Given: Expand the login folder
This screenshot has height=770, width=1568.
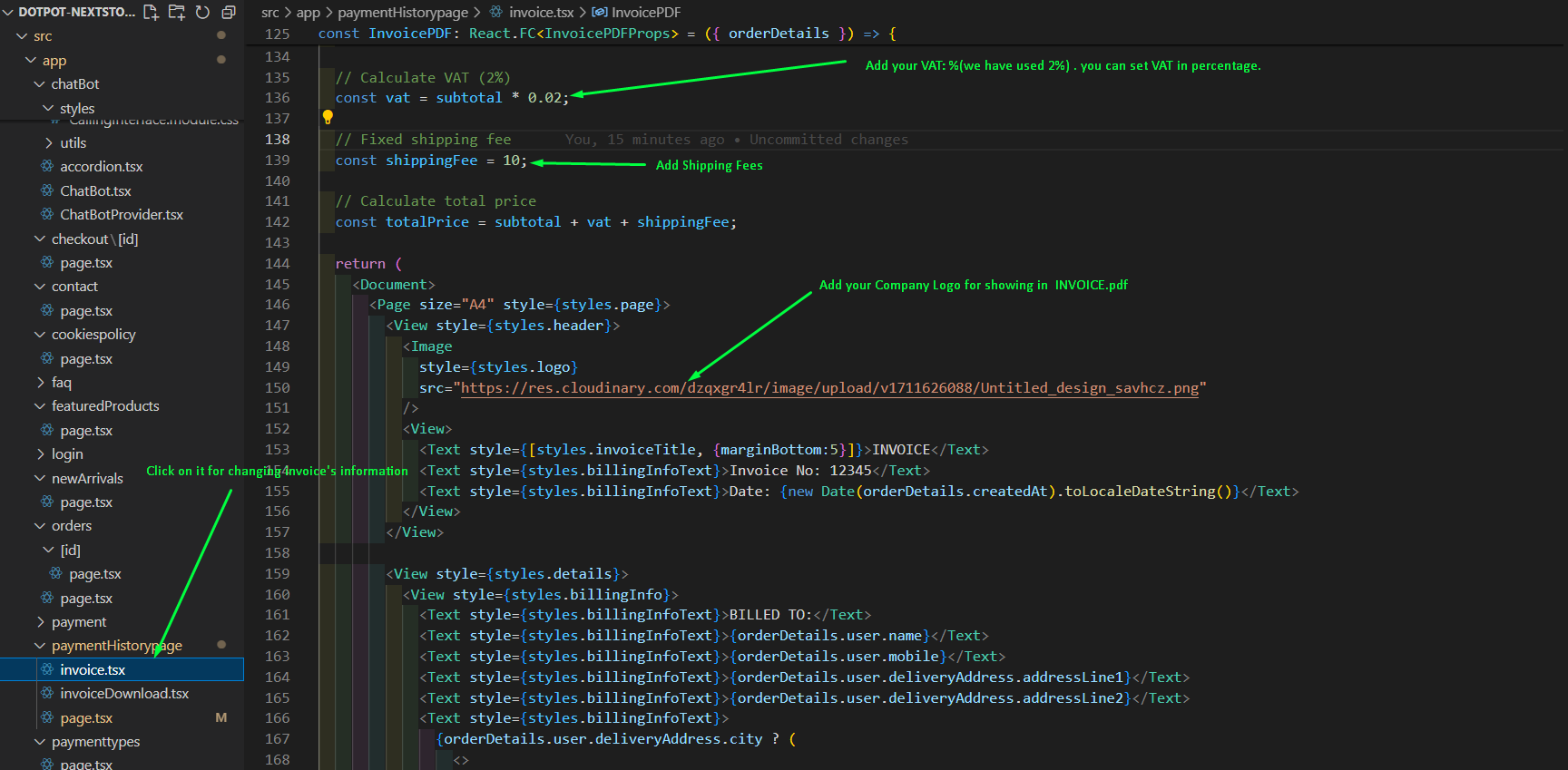Looking at the screenshot, I should click(40, 453).
